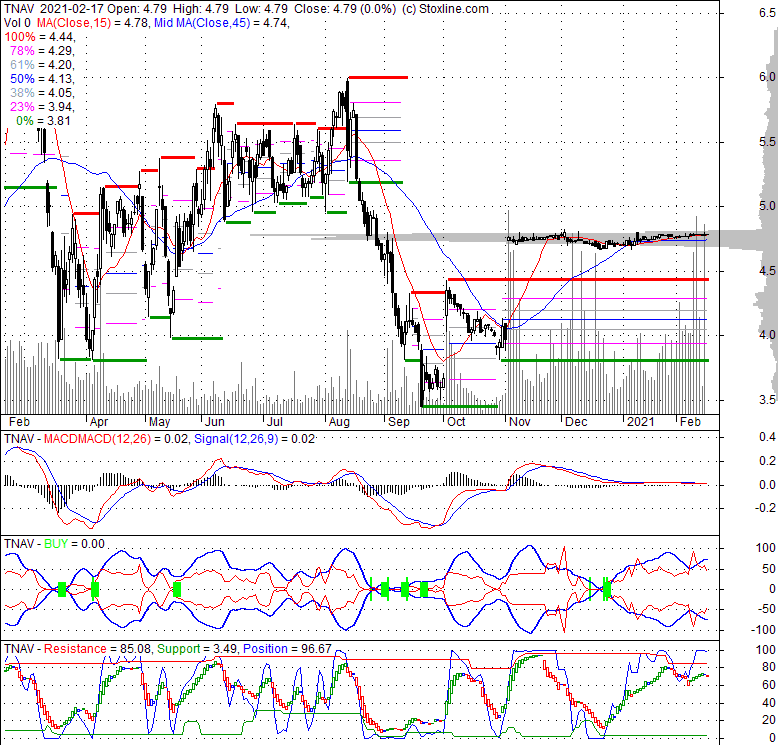This screenshot has width=780, height=745.
Task: Click the '100% = 4.44' Fibonacci level
Action: (39, 37)
